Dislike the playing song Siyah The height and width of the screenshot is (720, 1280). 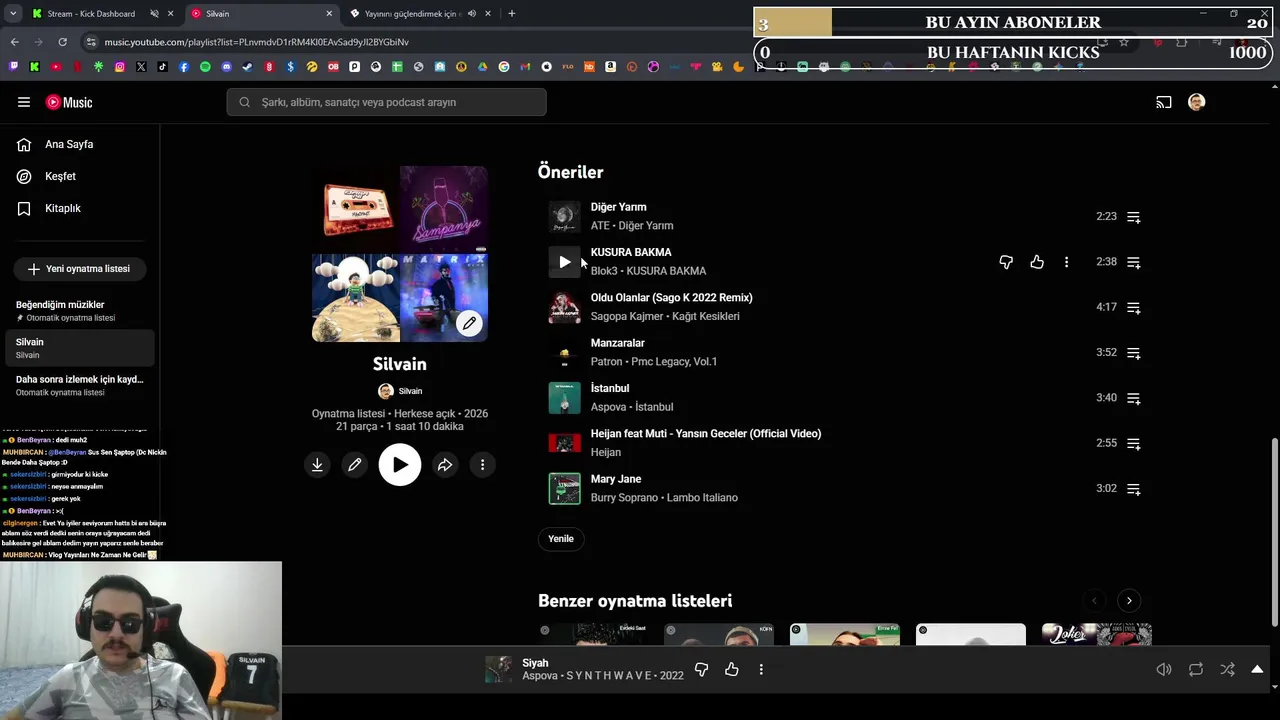pyautogui.click(x=701, y=669)
